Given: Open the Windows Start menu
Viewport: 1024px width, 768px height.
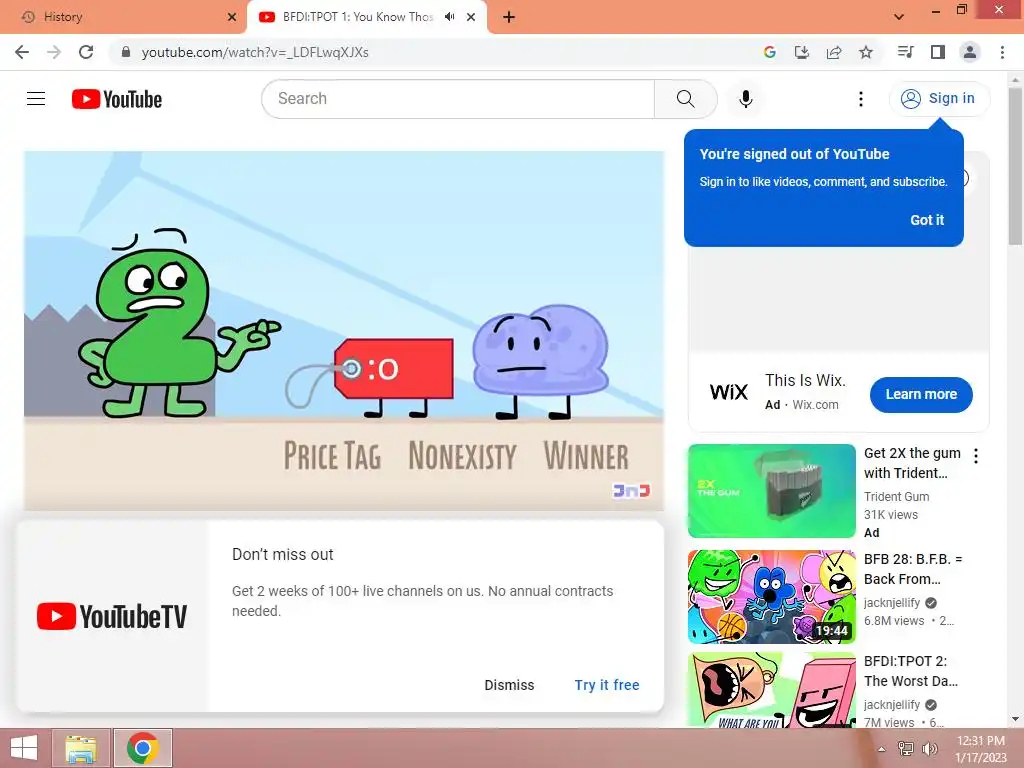Looking at the screenshot, I should click(24, 748).
